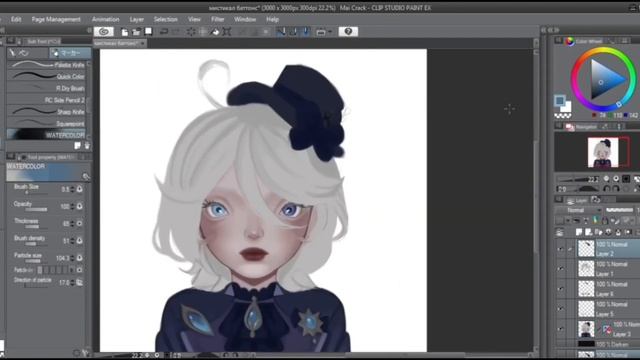Open the dropdown arrow beside the toolbar tablet icon
This screenshot has height=360, width=640.
[330, 32]
